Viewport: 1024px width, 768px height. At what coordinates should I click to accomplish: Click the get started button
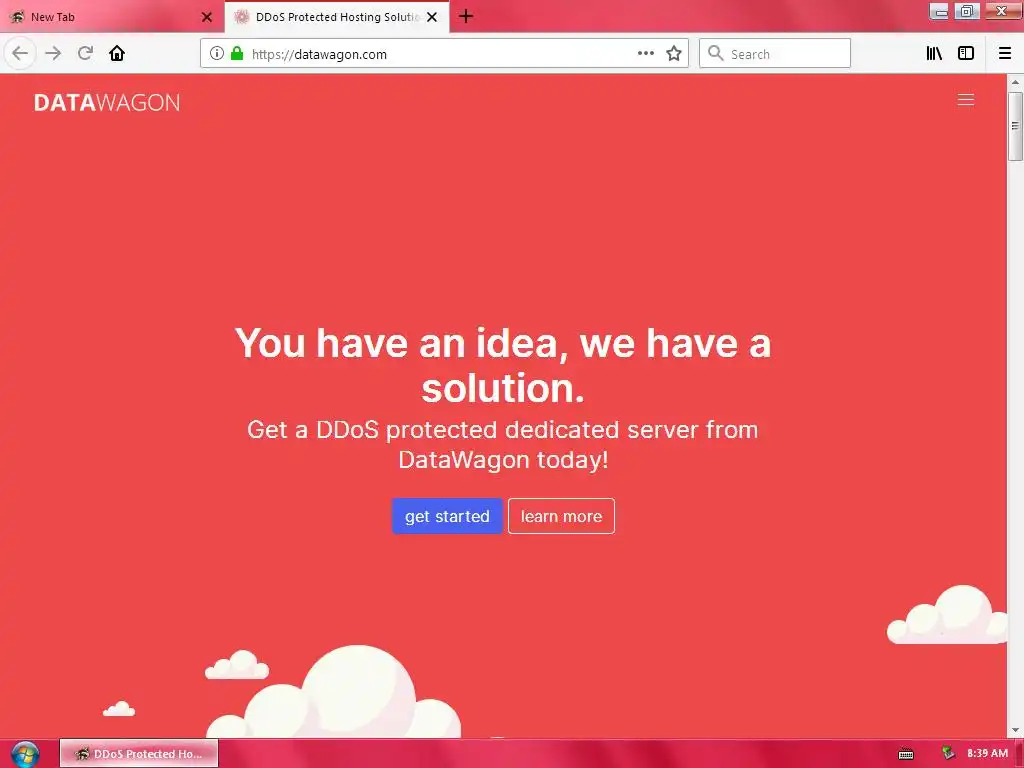point(447,516)
